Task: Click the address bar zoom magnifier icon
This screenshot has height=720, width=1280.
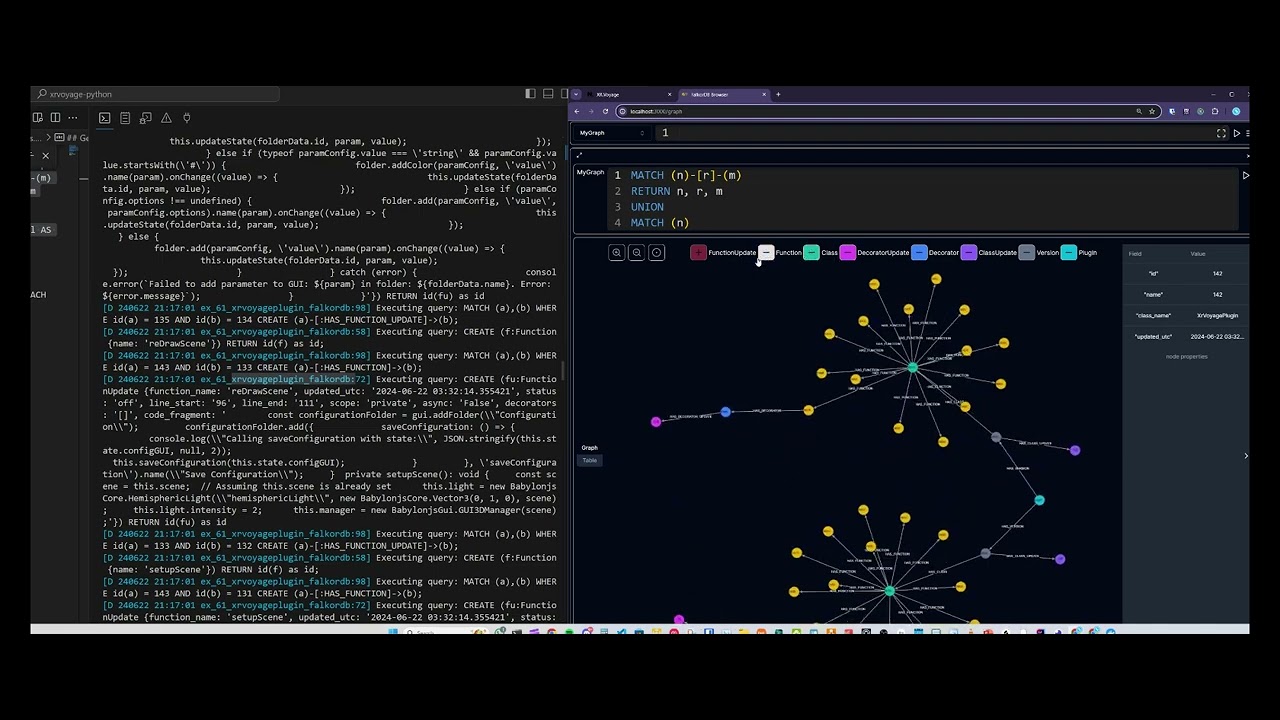Action: [x=1139, y=111]
